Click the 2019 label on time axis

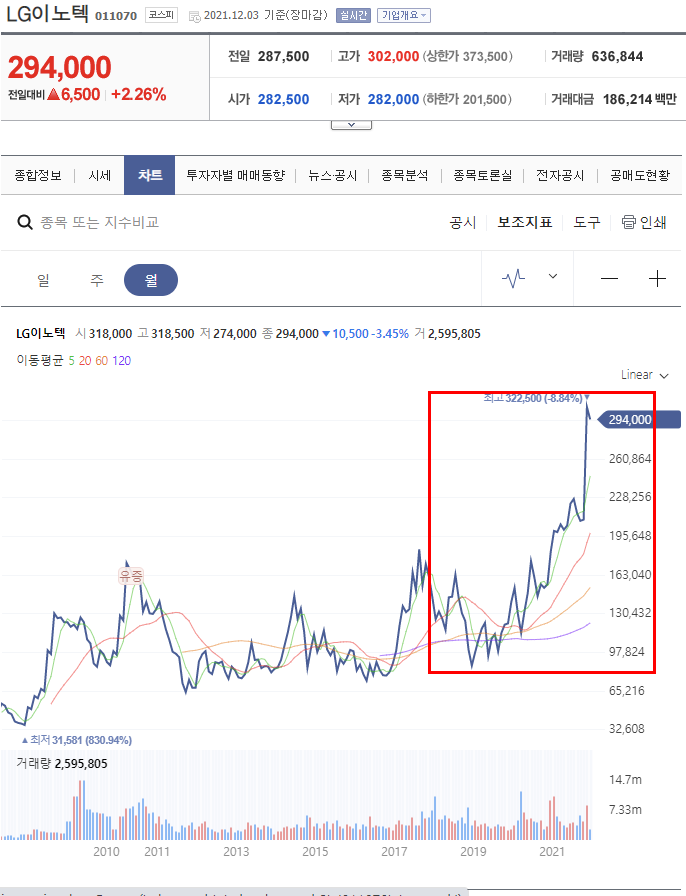pyautogui.click(x=473, y=851)
